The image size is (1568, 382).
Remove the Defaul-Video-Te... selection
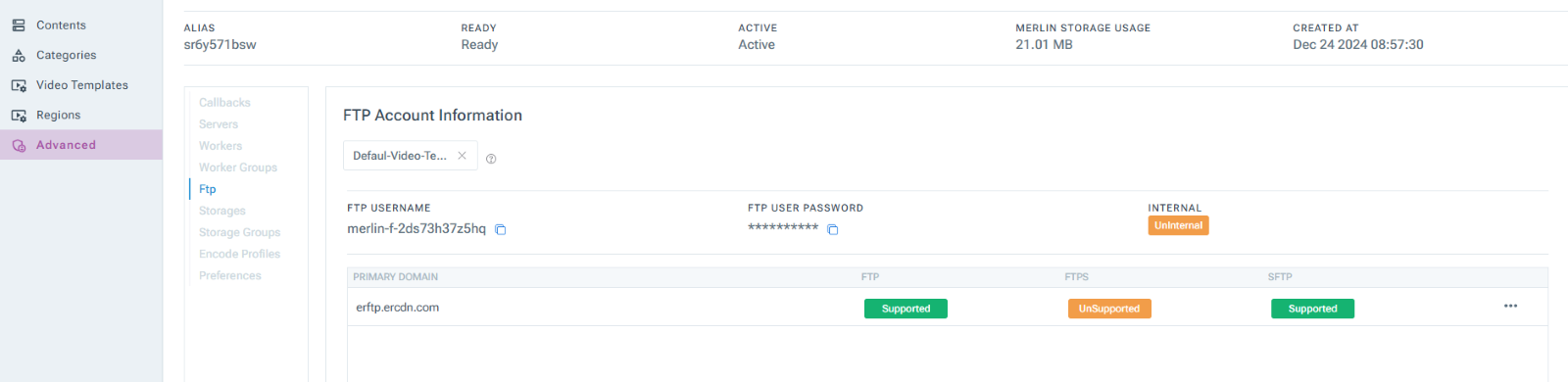pos(462,156)
